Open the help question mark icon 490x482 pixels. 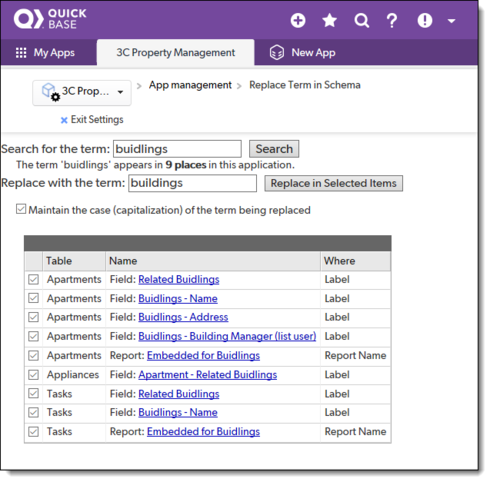click(392, 20)
